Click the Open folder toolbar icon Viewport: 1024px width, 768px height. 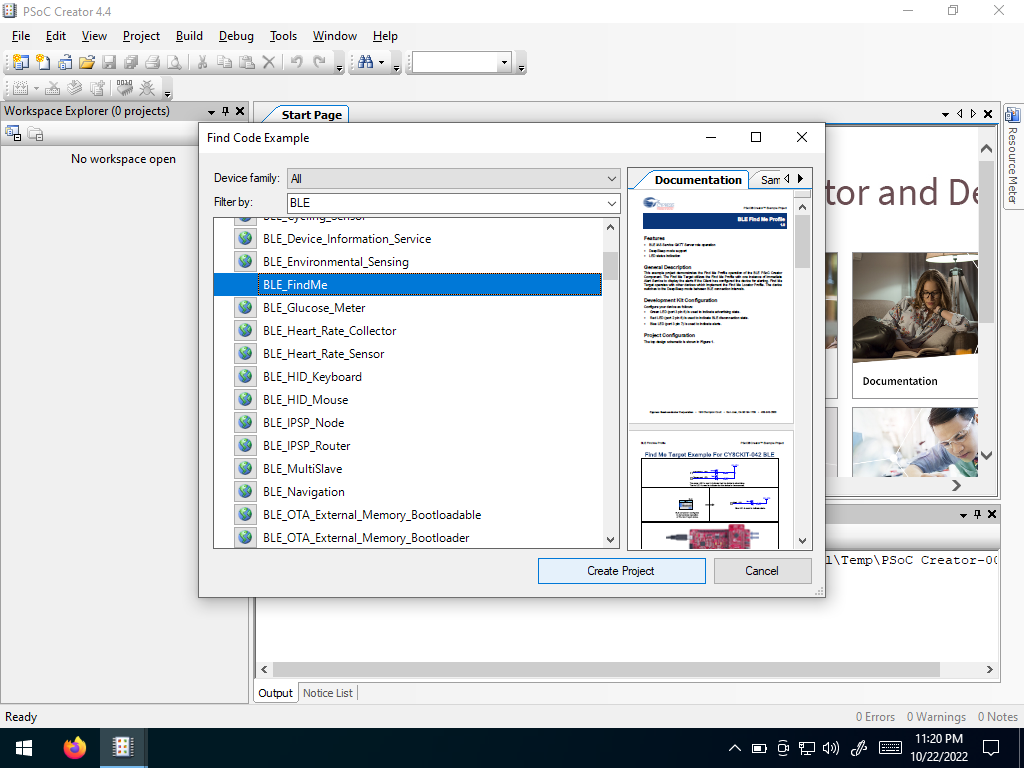point(87,62)
